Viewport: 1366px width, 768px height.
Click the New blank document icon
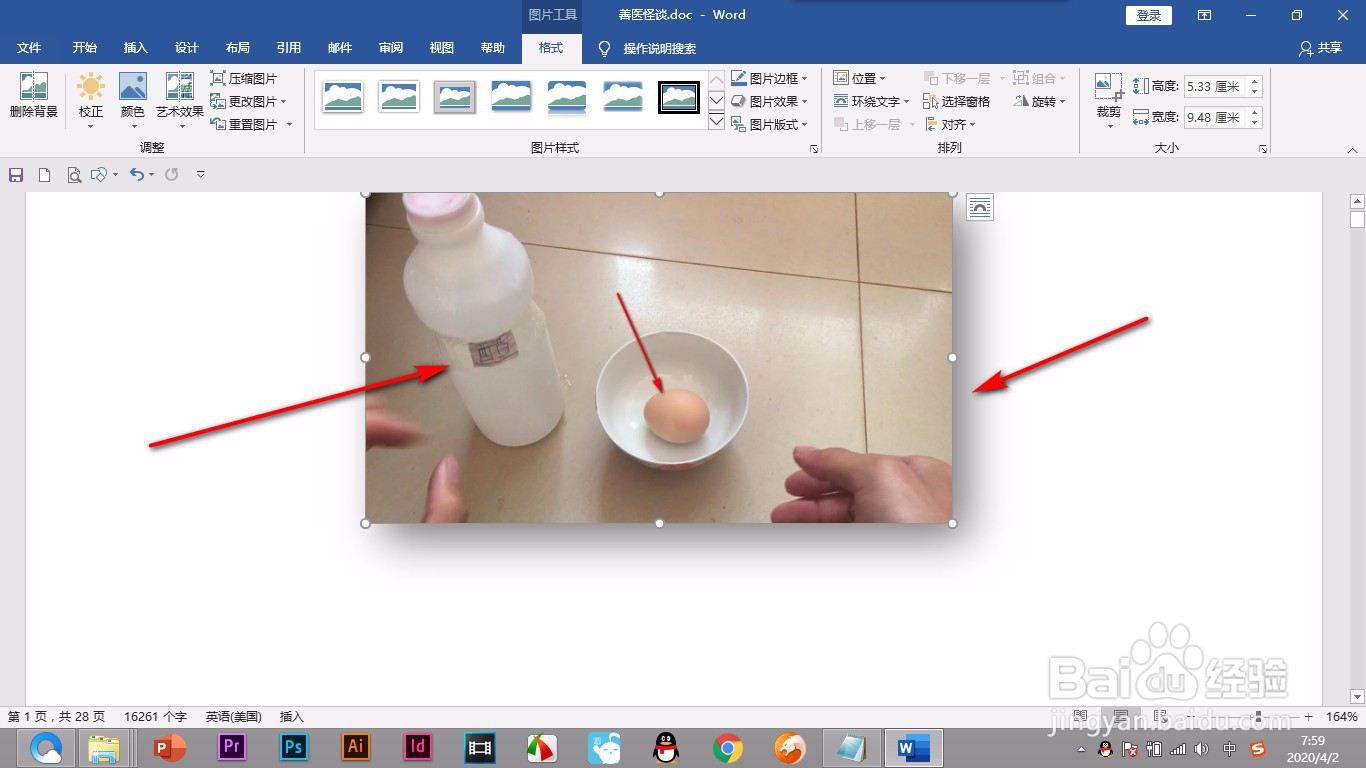click(44, 175)
